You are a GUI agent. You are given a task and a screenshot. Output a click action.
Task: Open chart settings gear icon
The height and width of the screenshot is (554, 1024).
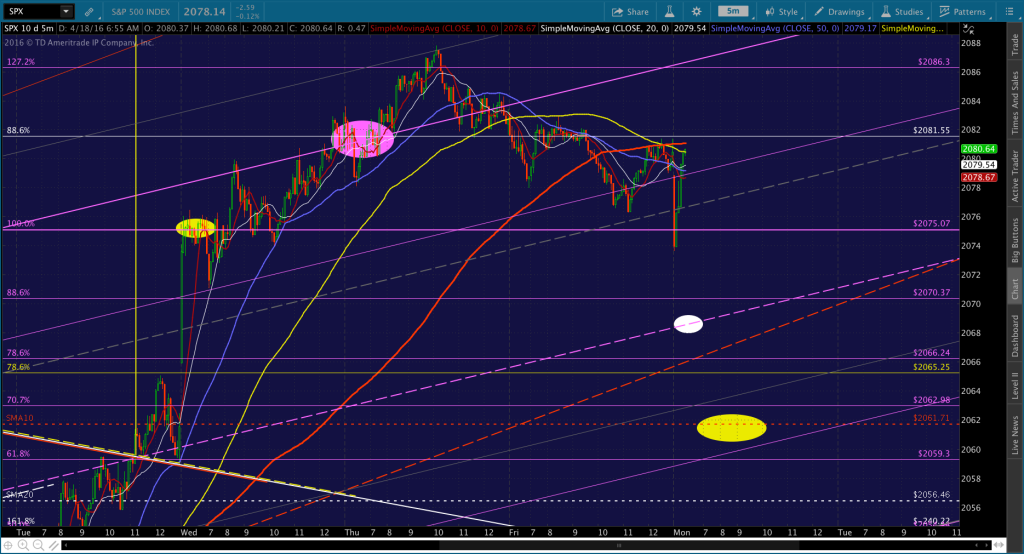[696, 12]
